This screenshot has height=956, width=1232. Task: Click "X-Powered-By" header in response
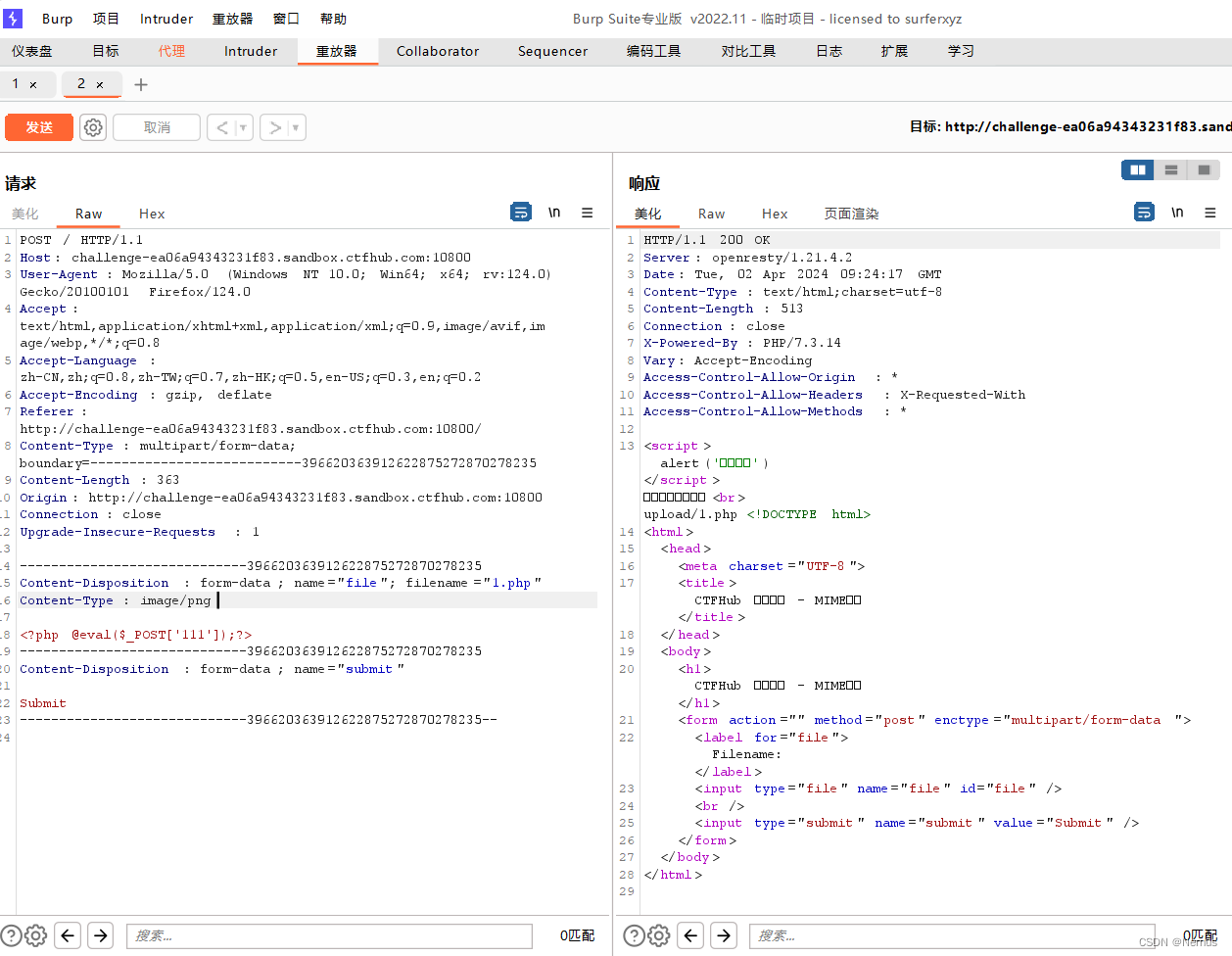(x=690, y=343)
